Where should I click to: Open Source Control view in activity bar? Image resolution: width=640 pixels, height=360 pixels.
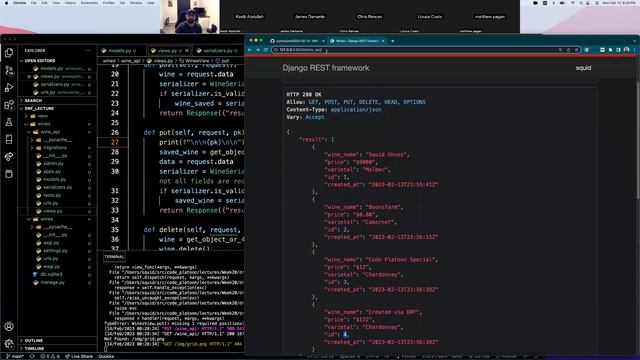tap(9, 70)
